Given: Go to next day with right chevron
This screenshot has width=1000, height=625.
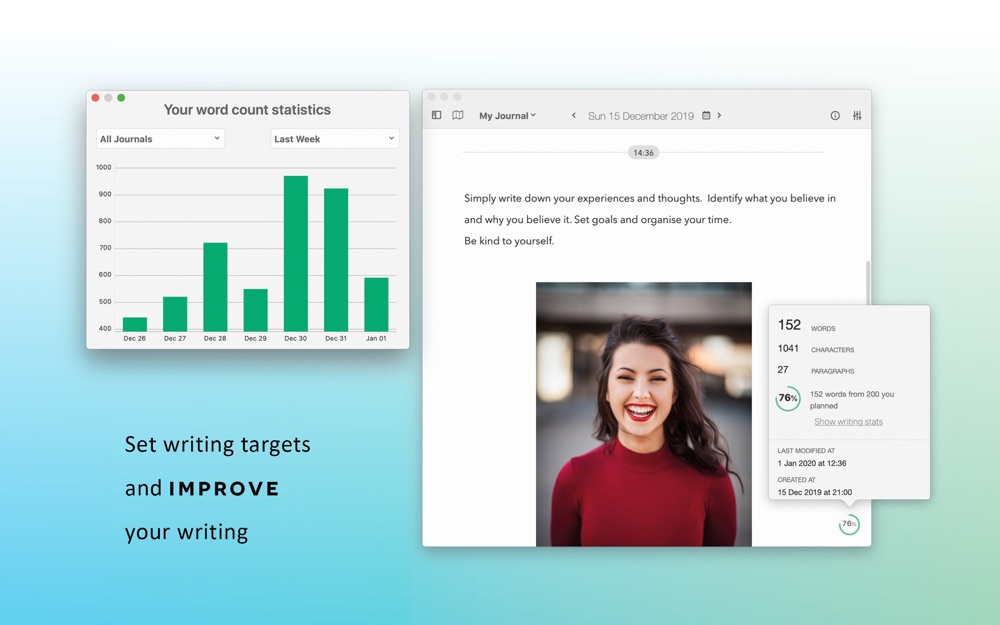Looking at the screenshot, I should tap(719, 115).
